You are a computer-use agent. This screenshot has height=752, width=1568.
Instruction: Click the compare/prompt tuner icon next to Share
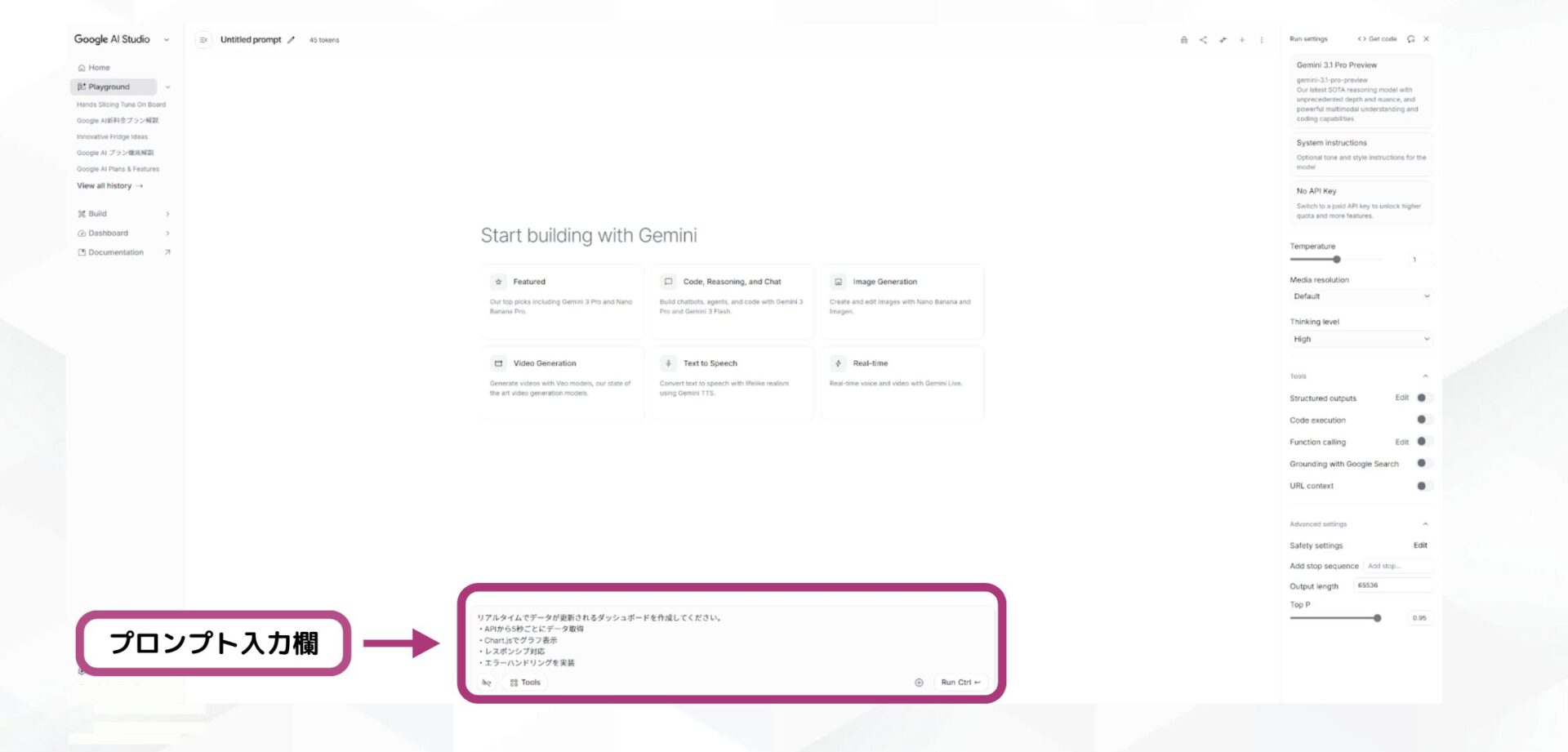click(x=1222, y=39)
